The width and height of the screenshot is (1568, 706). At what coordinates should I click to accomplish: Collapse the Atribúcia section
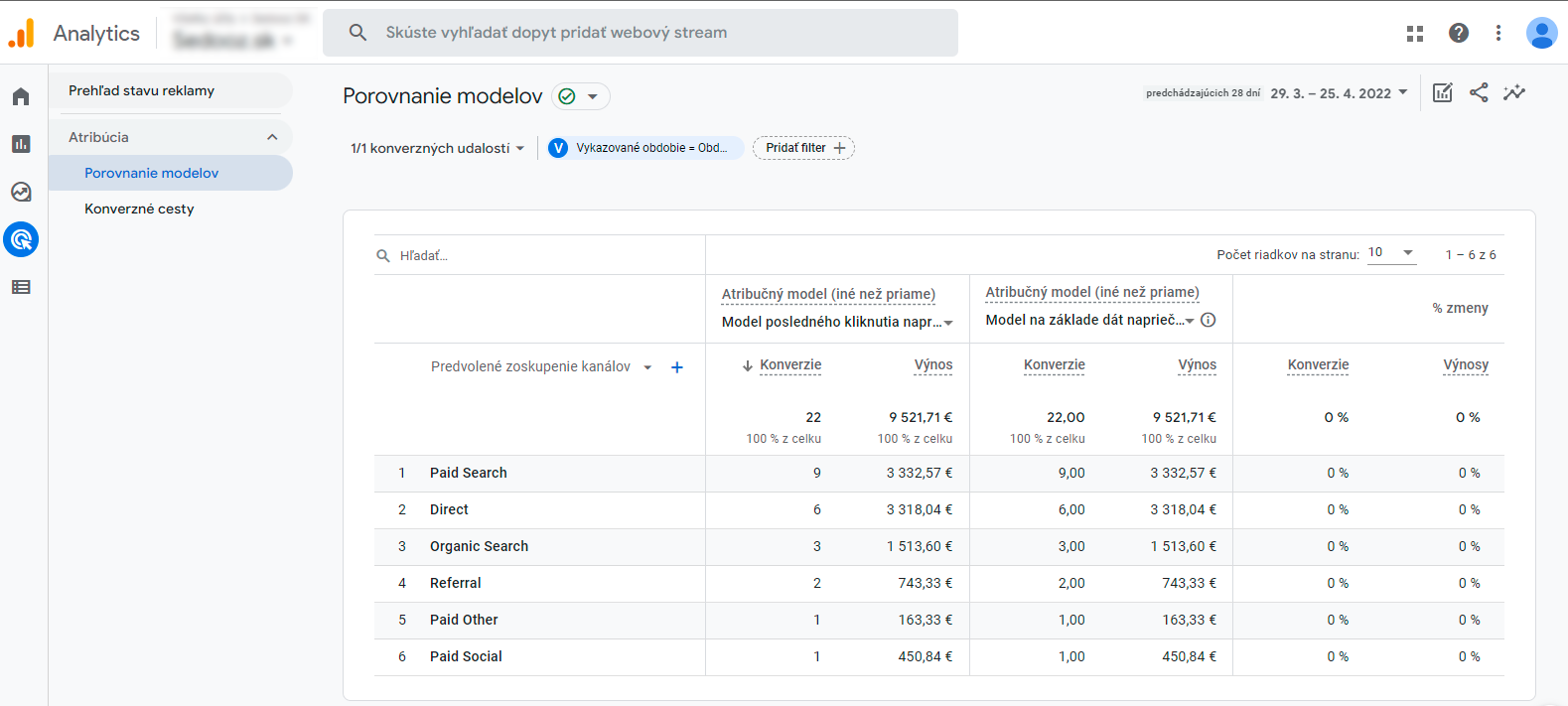[x=272, y=137]
